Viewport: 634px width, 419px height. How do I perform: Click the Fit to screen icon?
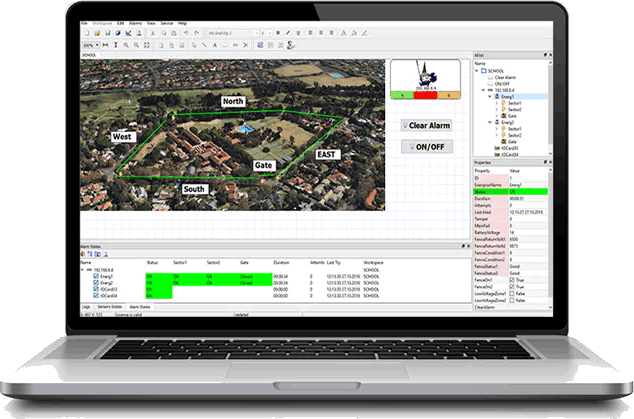[146, 45]
